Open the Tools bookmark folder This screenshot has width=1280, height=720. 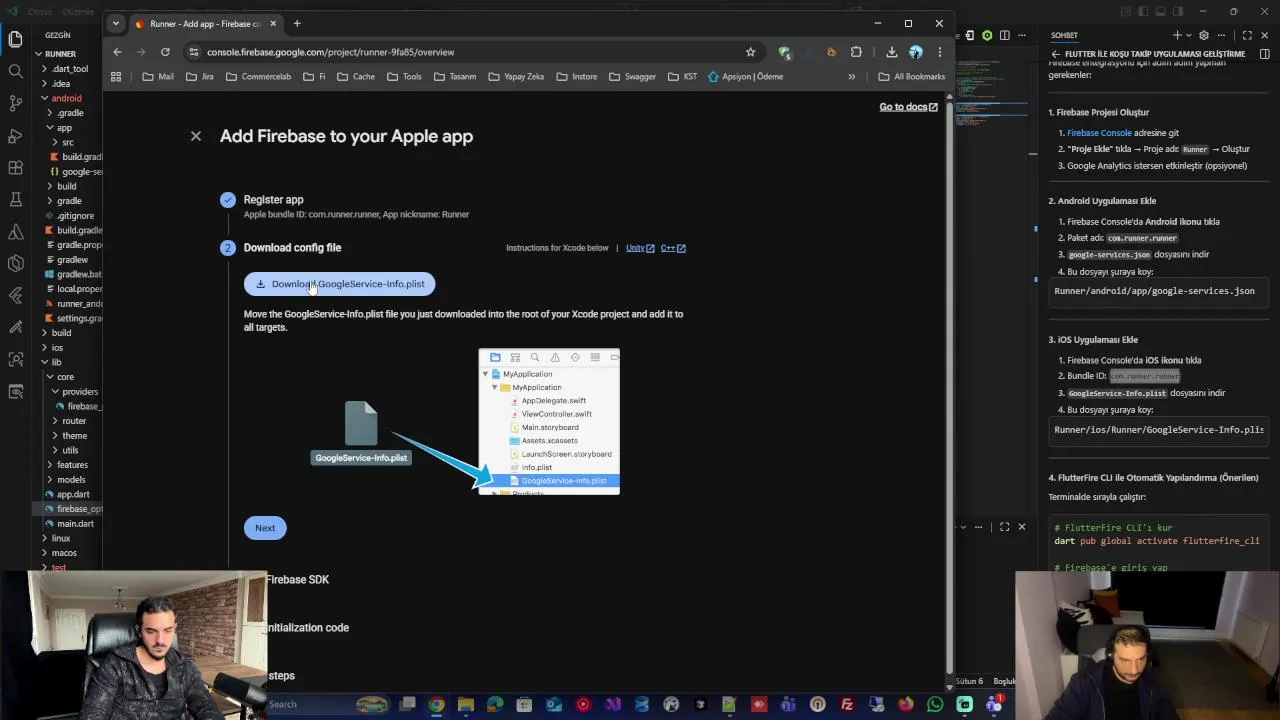tap(404, 76)
